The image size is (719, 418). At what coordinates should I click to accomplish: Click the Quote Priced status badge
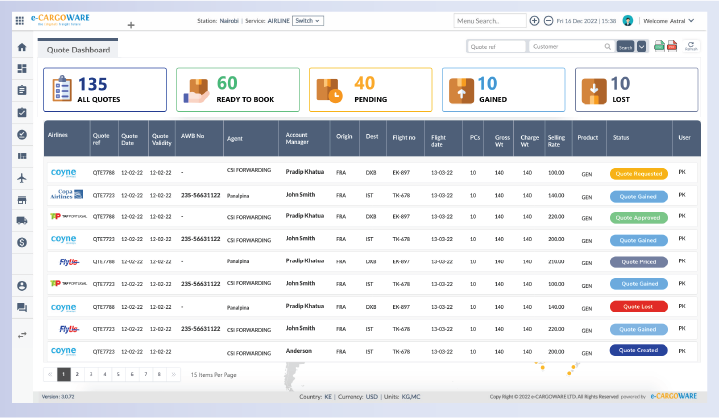point(638,262)
